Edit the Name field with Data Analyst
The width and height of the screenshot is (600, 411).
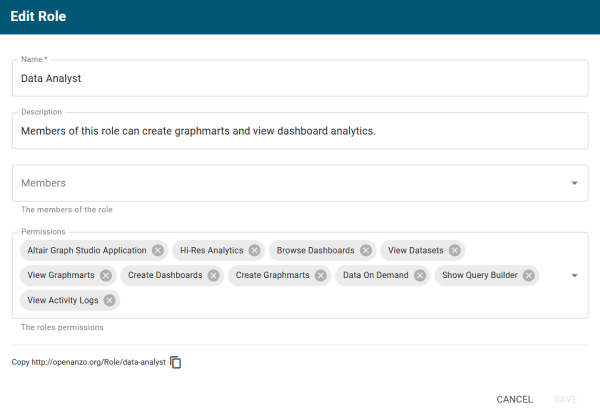pyautogui.click(x=300, y=78)
